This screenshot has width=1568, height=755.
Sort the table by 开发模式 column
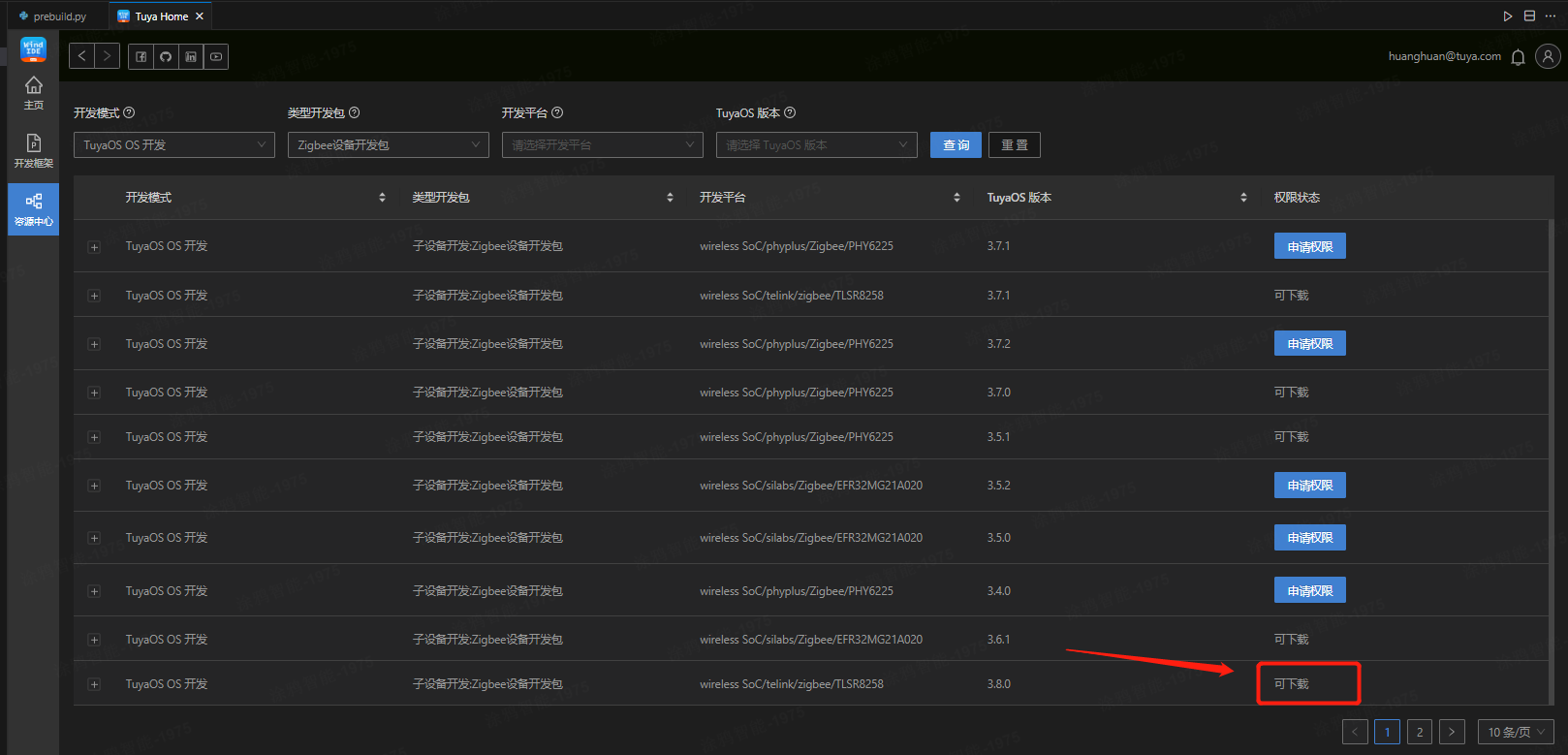click(382, 198)
